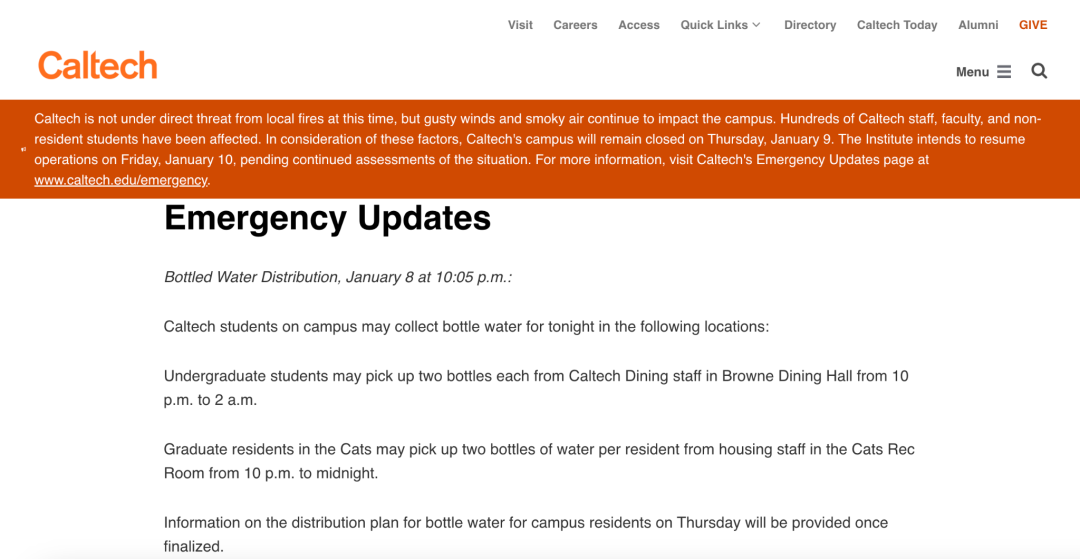Click the Cats Rec Room paragraph

pos(539,461)
